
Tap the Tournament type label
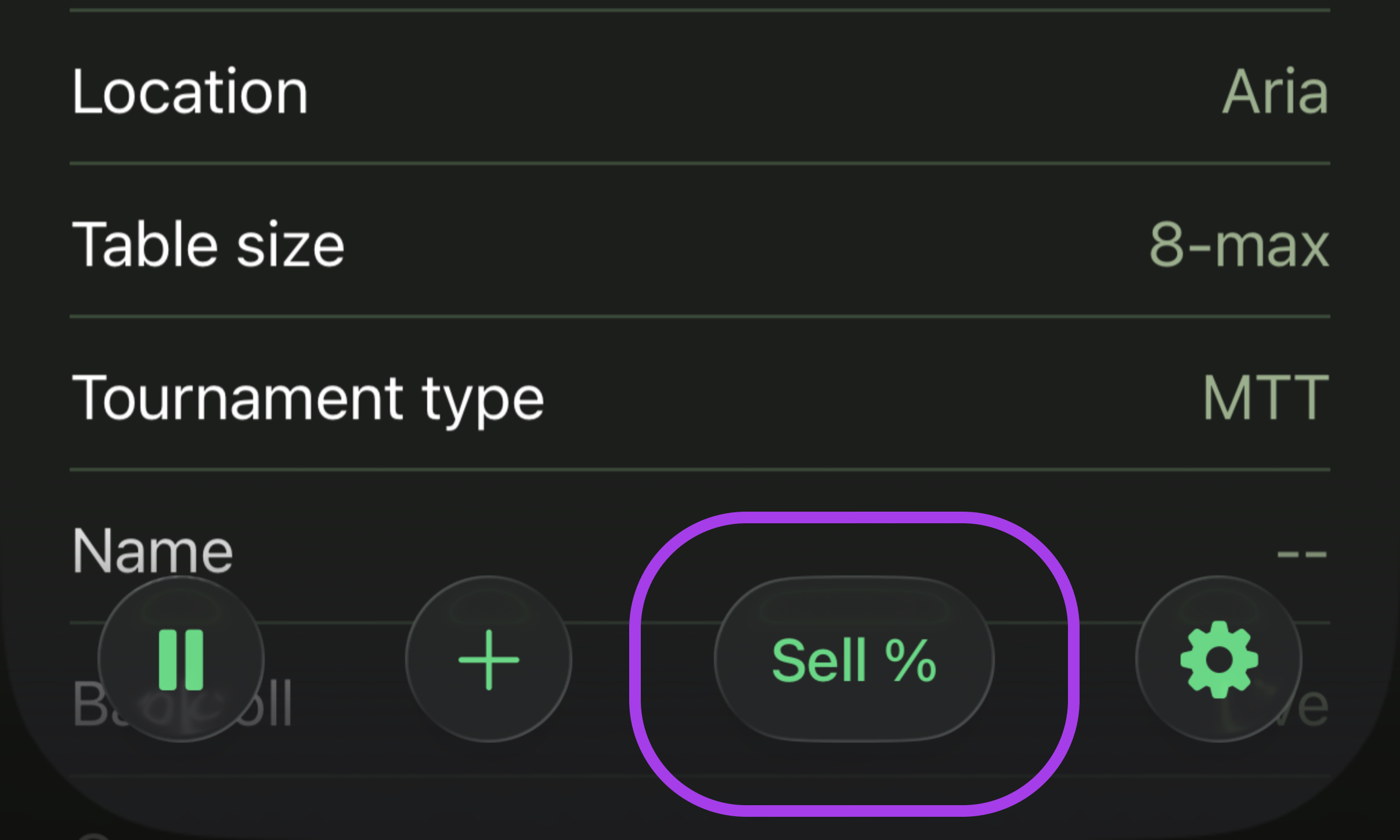[x=308, y=398]
